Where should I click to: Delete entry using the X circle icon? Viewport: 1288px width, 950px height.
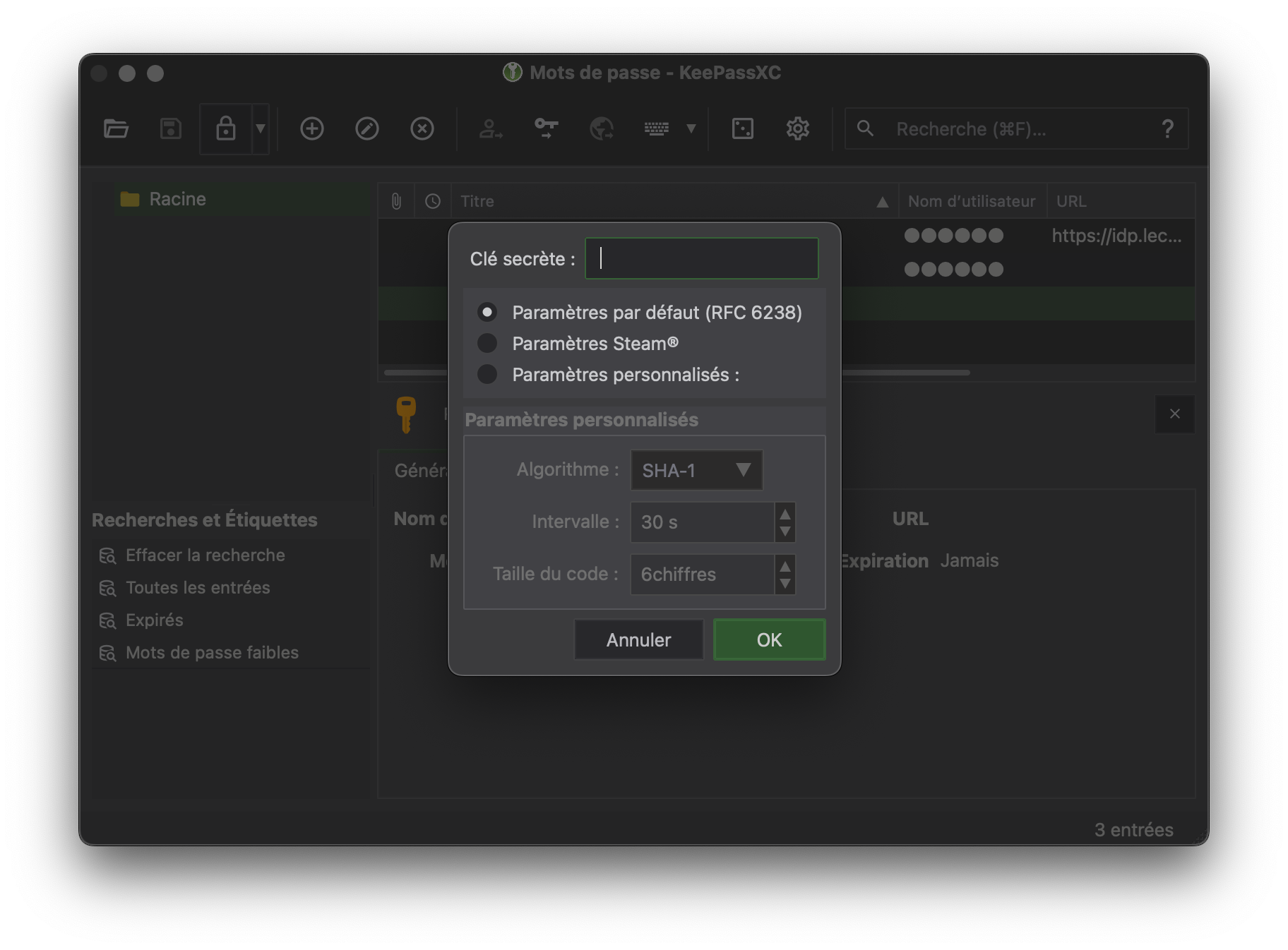(422, 128)
